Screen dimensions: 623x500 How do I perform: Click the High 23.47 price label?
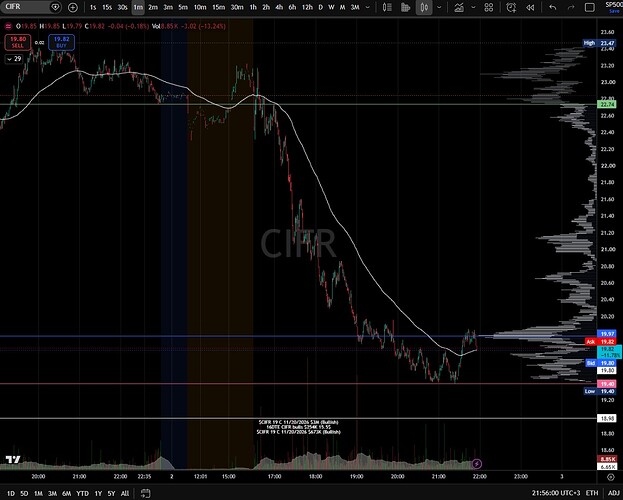click(x=600, y=43)
